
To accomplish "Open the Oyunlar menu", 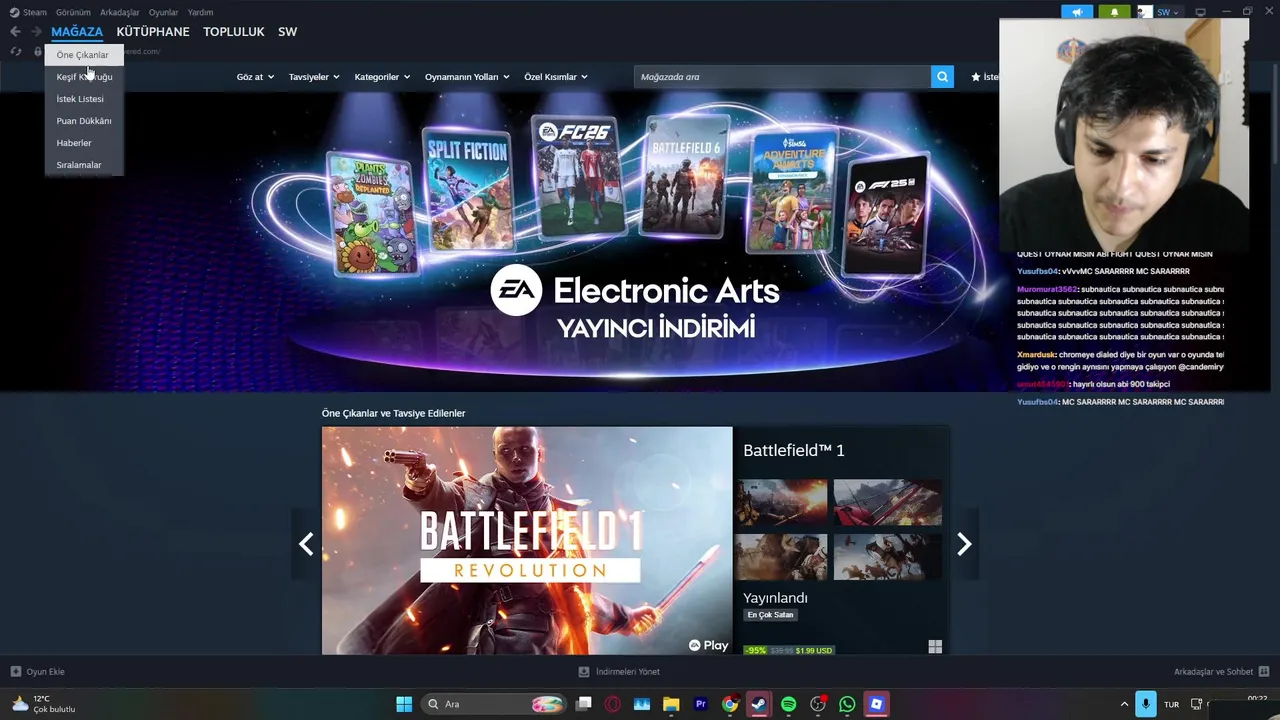I will coord(163,12).
